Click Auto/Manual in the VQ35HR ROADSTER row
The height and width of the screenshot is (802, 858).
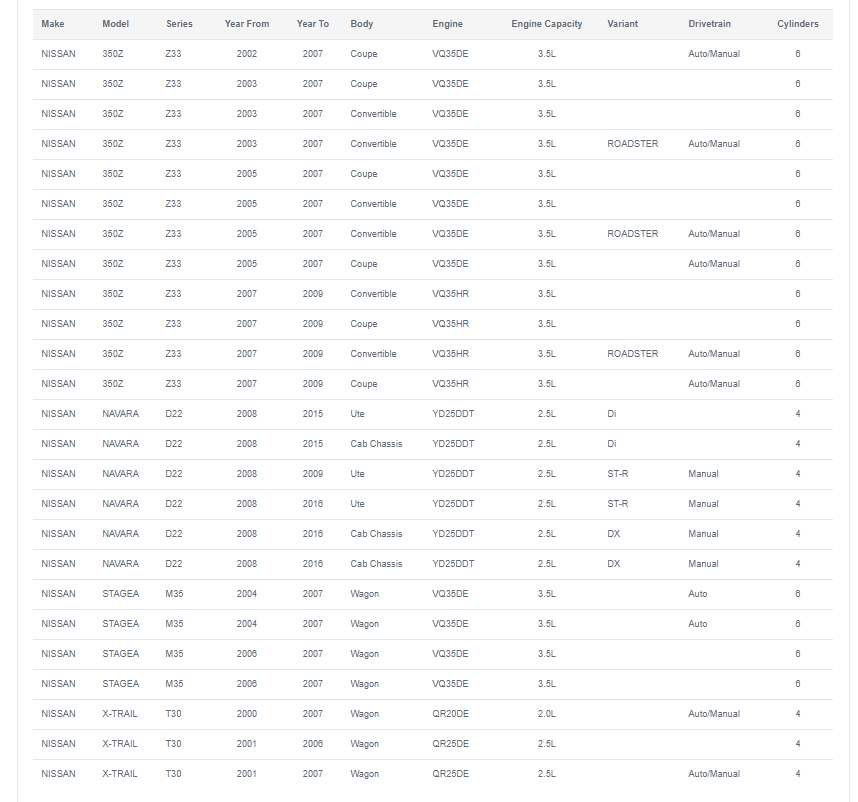point(714,354)
